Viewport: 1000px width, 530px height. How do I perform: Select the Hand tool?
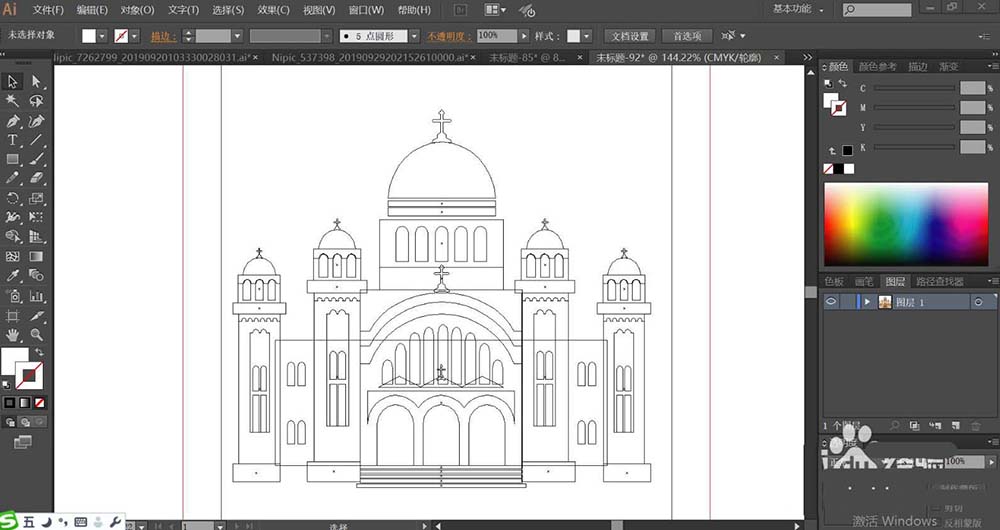(x=13, y=334)
